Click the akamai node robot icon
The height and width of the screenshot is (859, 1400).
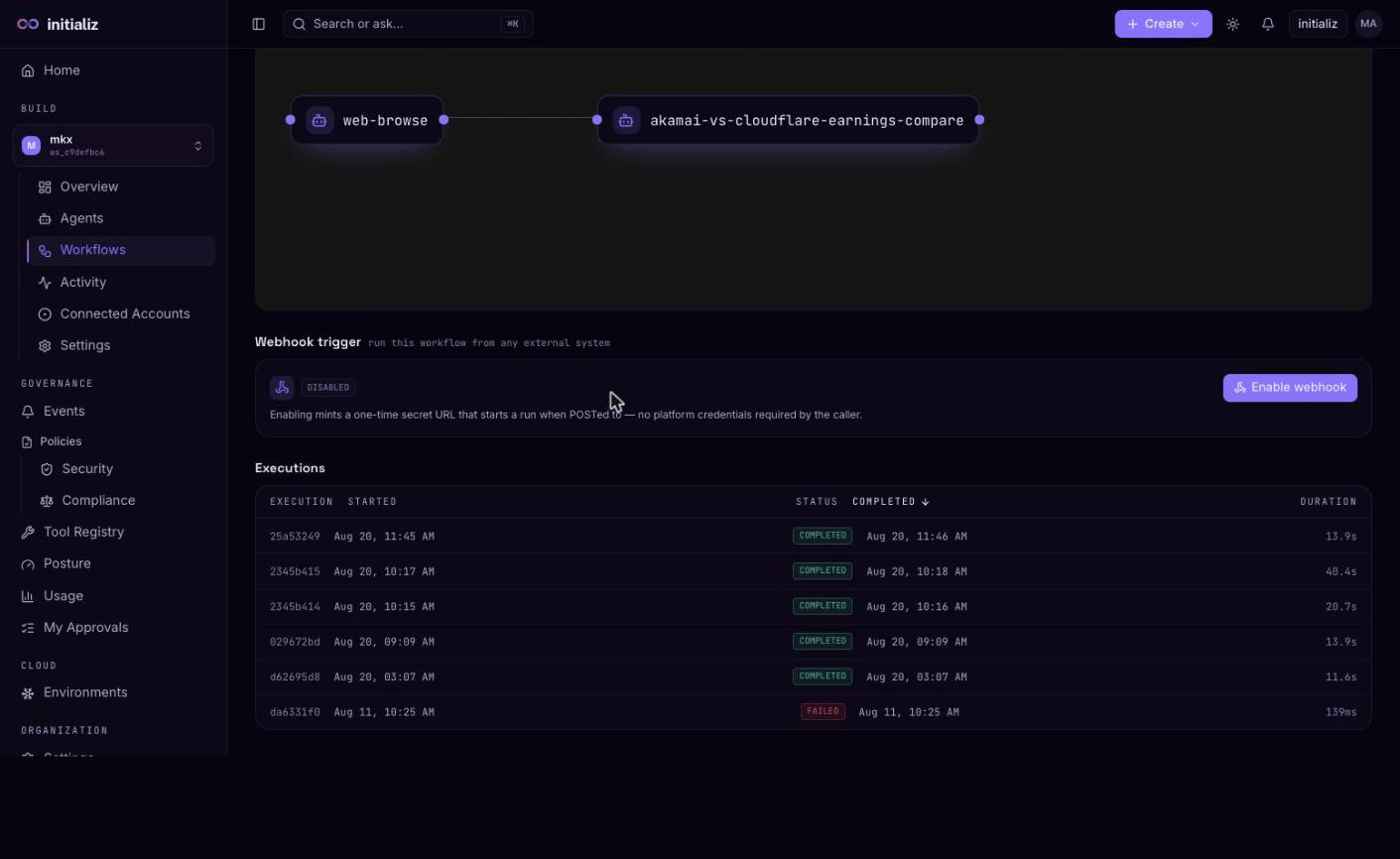tap(626, 120)
